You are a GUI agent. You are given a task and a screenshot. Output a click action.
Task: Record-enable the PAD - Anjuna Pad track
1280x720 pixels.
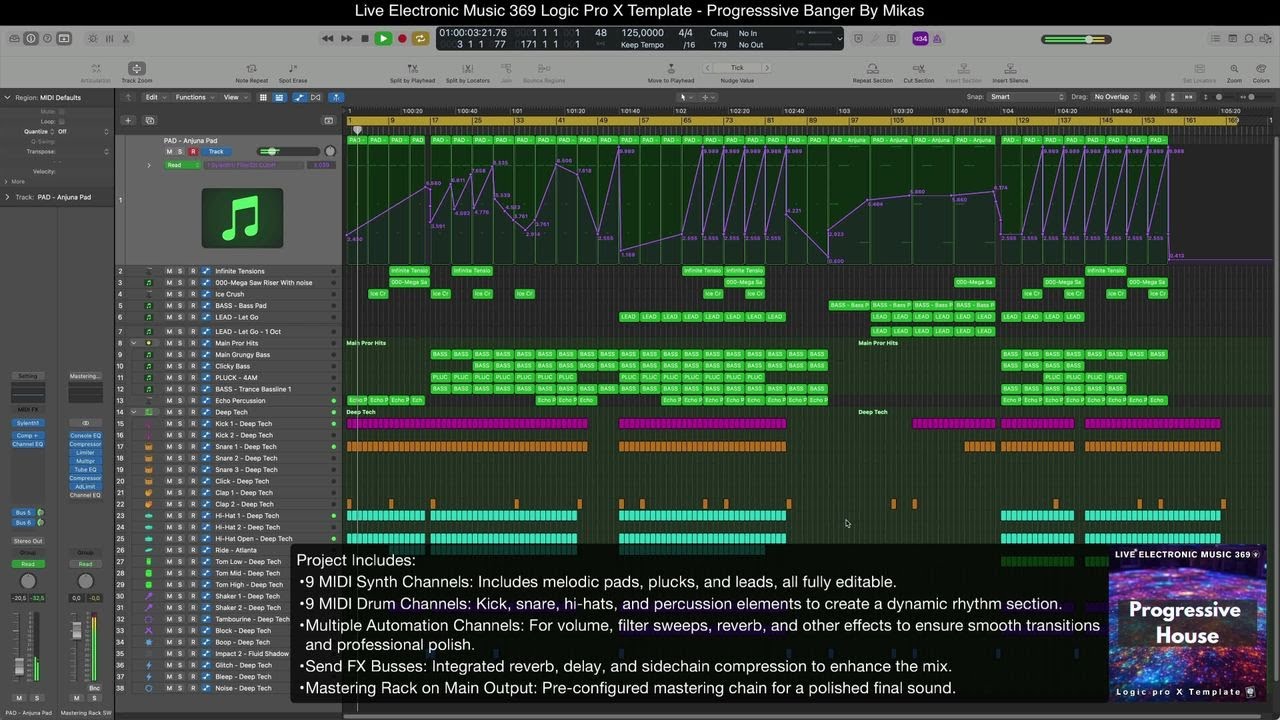tap(193, 151)
